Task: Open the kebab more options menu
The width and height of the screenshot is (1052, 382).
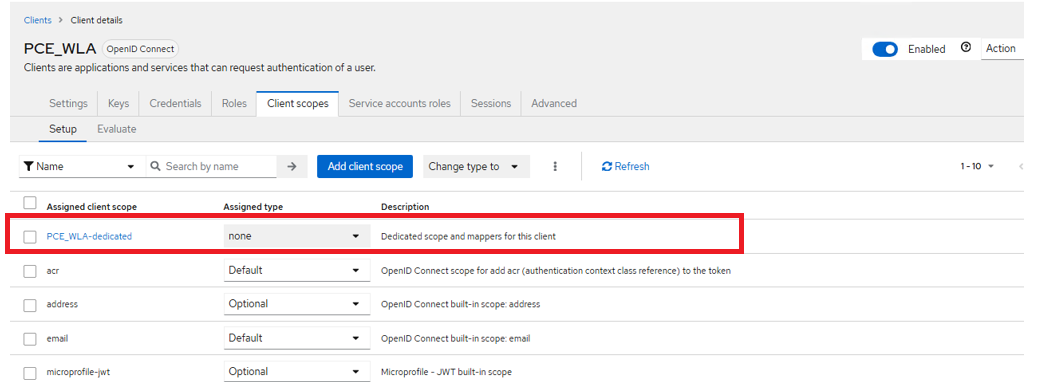Action: coord(555,166)
